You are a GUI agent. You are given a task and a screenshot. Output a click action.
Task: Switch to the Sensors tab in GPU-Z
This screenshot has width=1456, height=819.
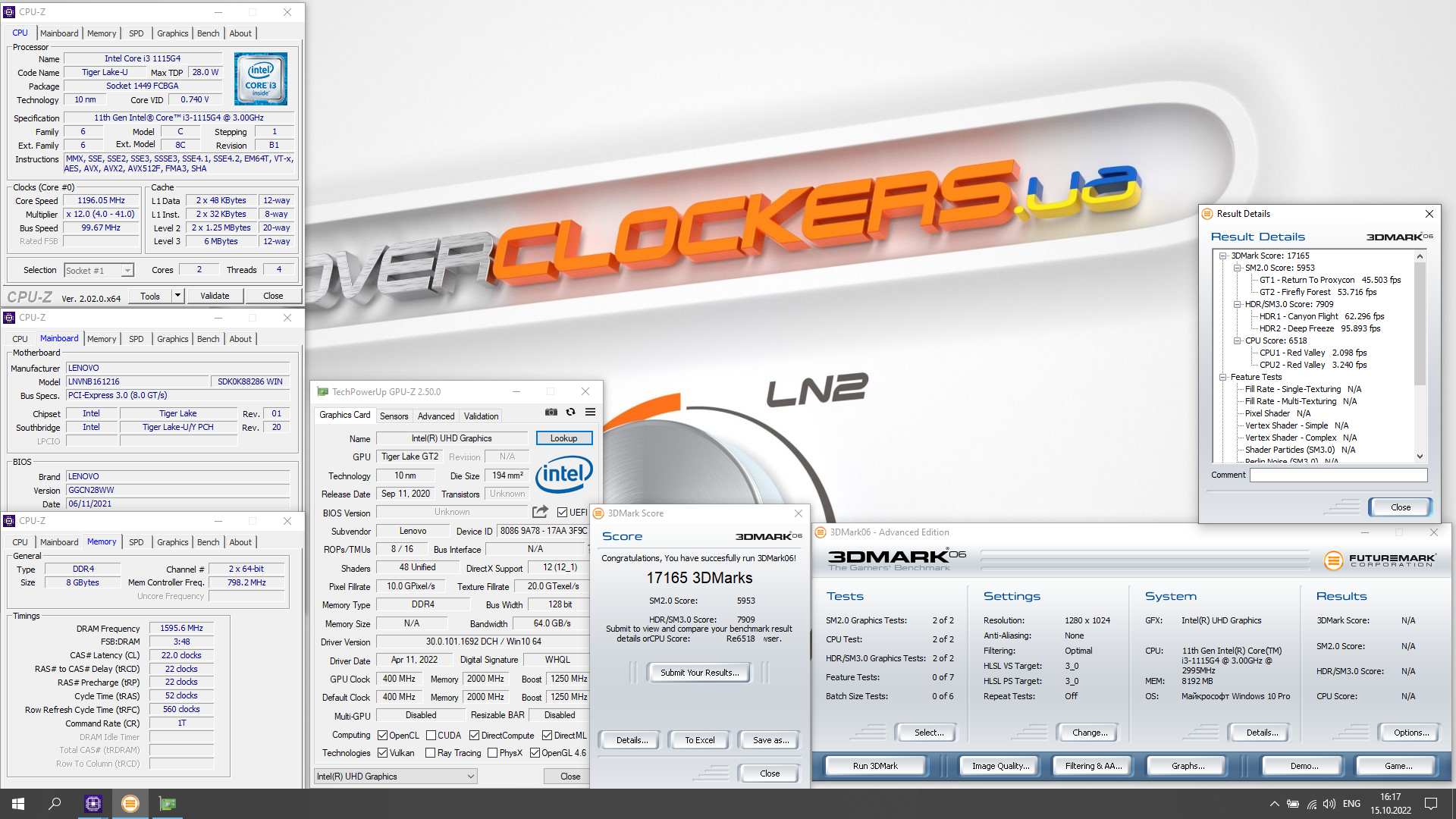pos(394,416)
